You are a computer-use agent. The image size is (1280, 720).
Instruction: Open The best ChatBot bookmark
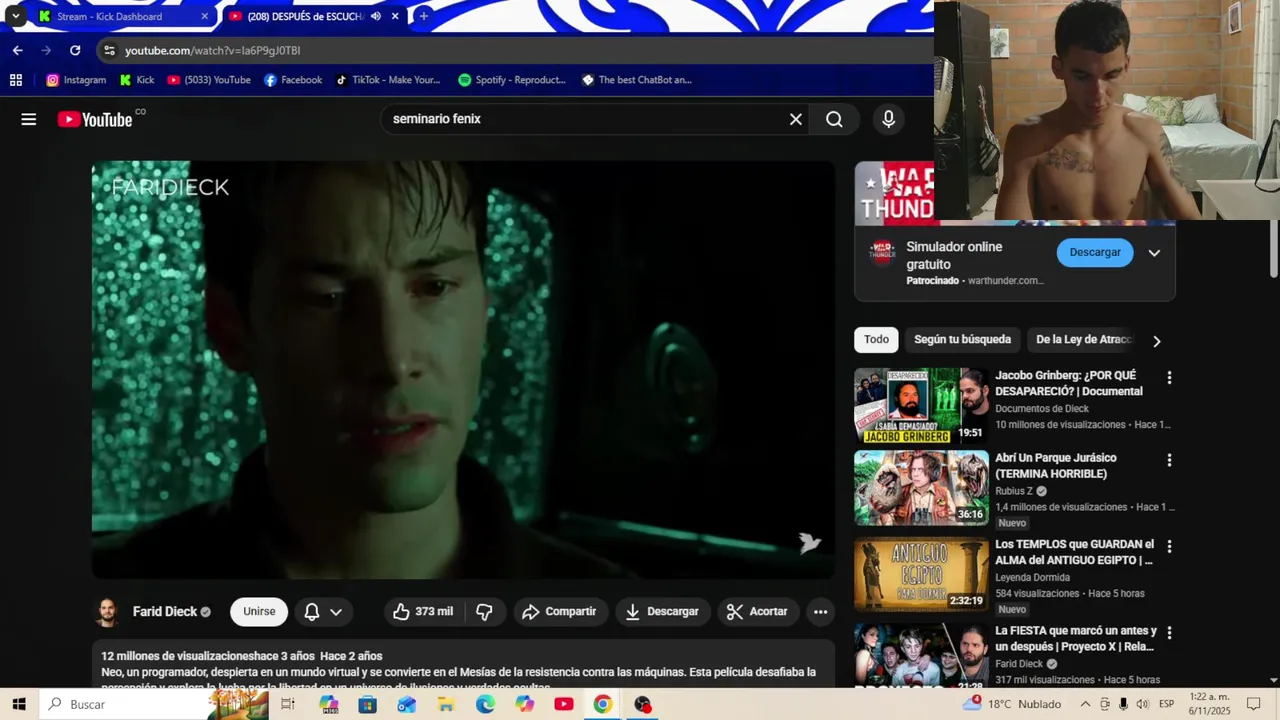637,80
